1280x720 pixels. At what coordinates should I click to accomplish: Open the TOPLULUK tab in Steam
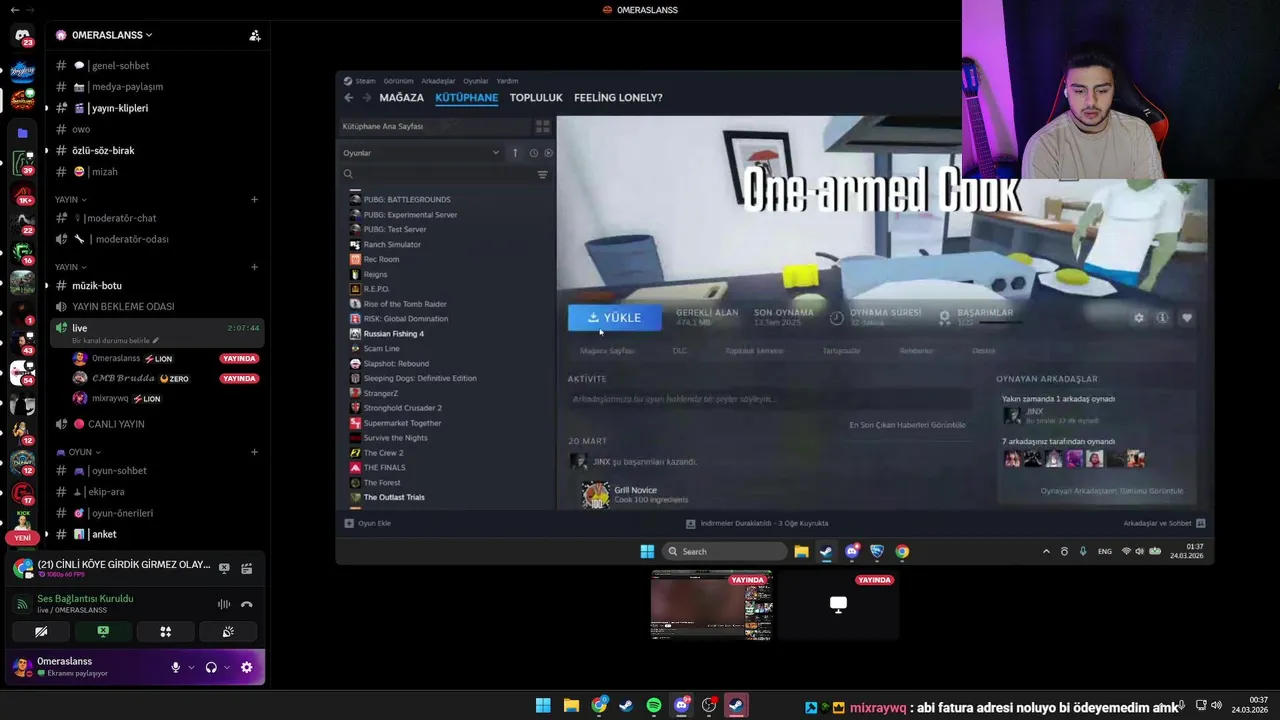pos(536,97)
